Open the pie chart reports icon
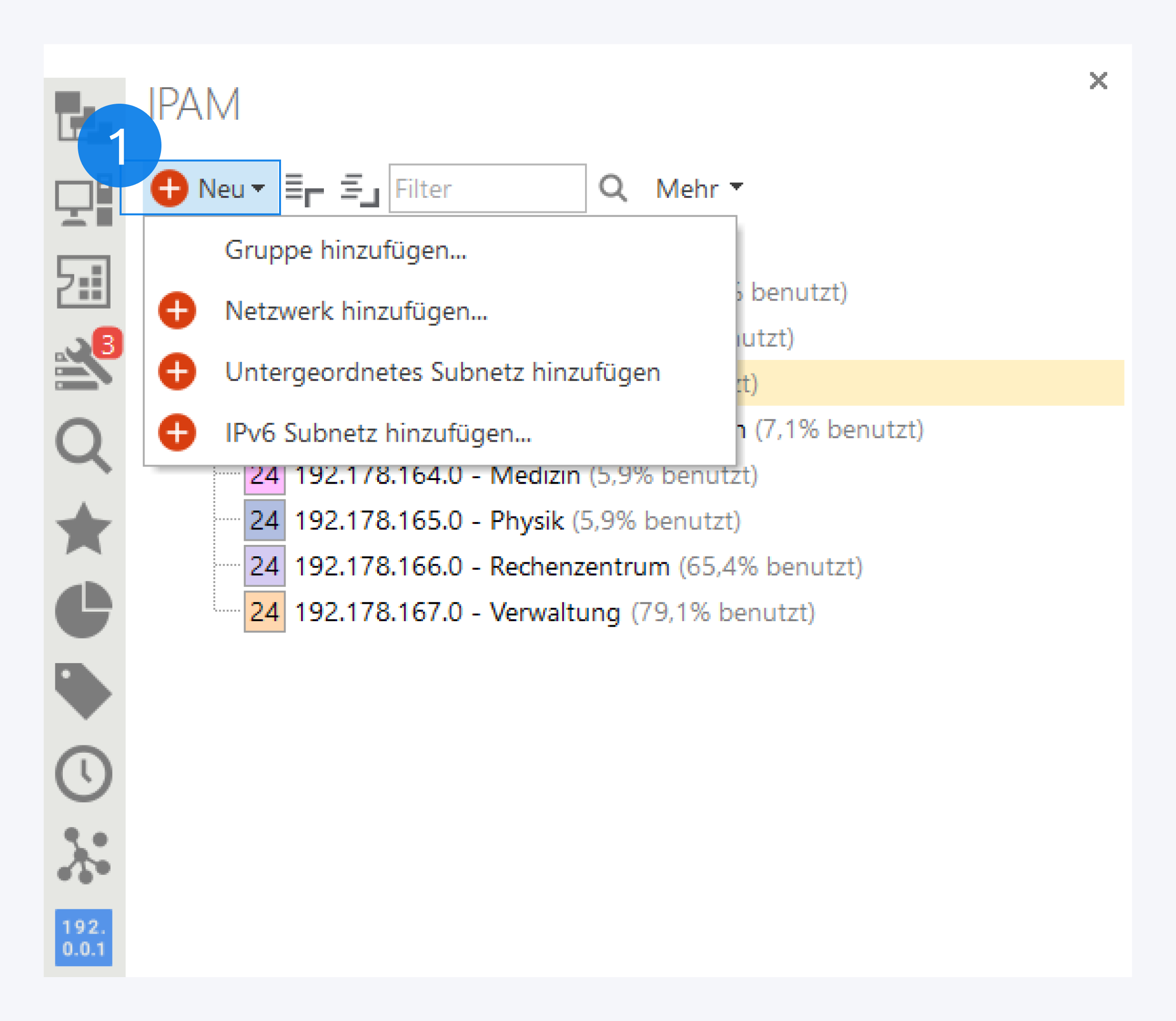 click(83, 610)
